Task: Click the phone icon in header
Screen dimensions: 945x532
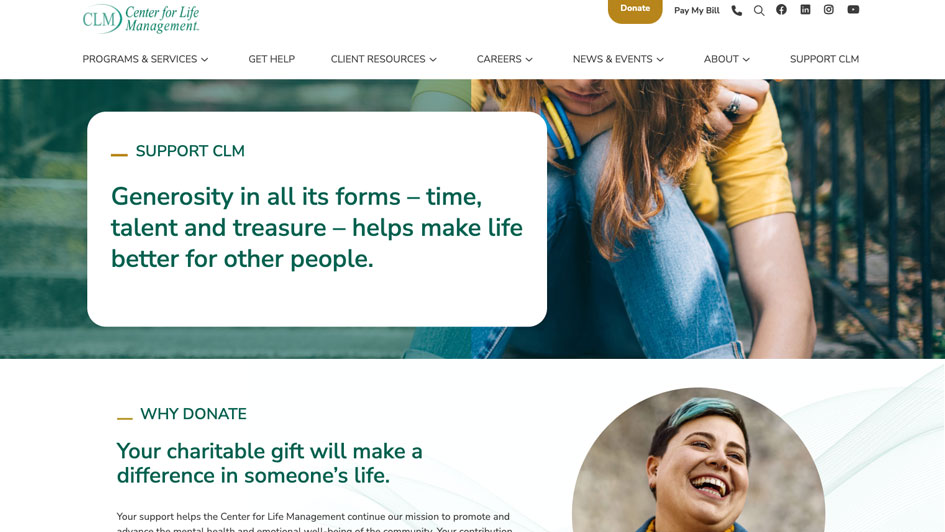Action: pyautogui.click(x=736, y=10)
